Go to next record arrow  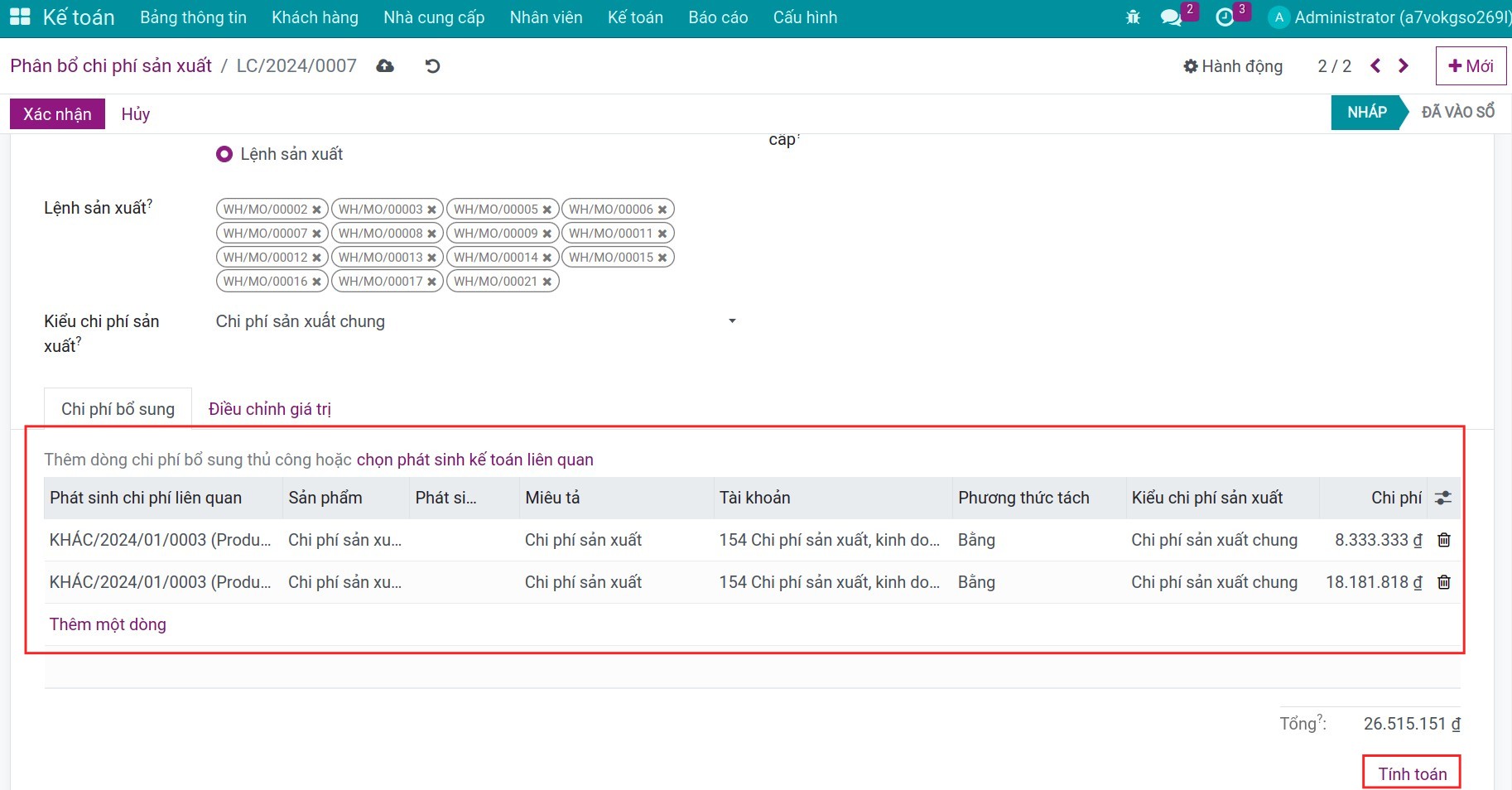(1404, 65)
